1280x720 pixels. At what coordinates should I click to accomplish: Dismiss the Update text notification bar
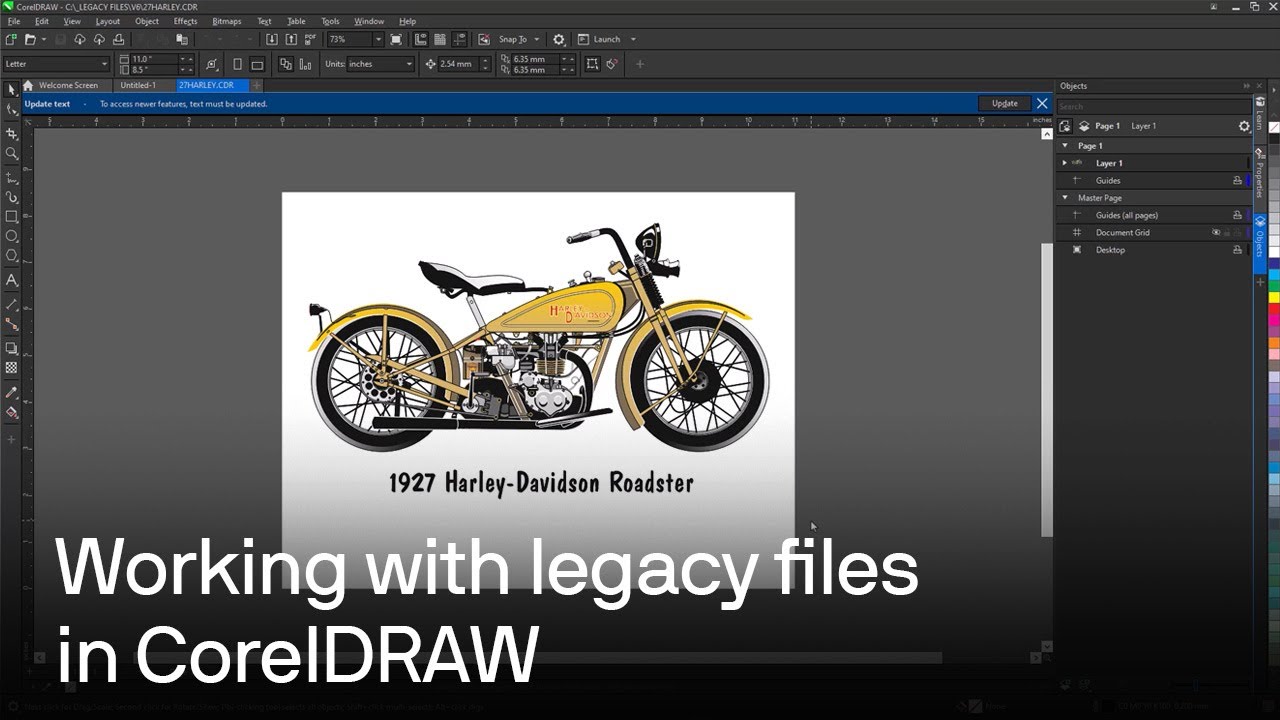click(x=1042, y=103)
